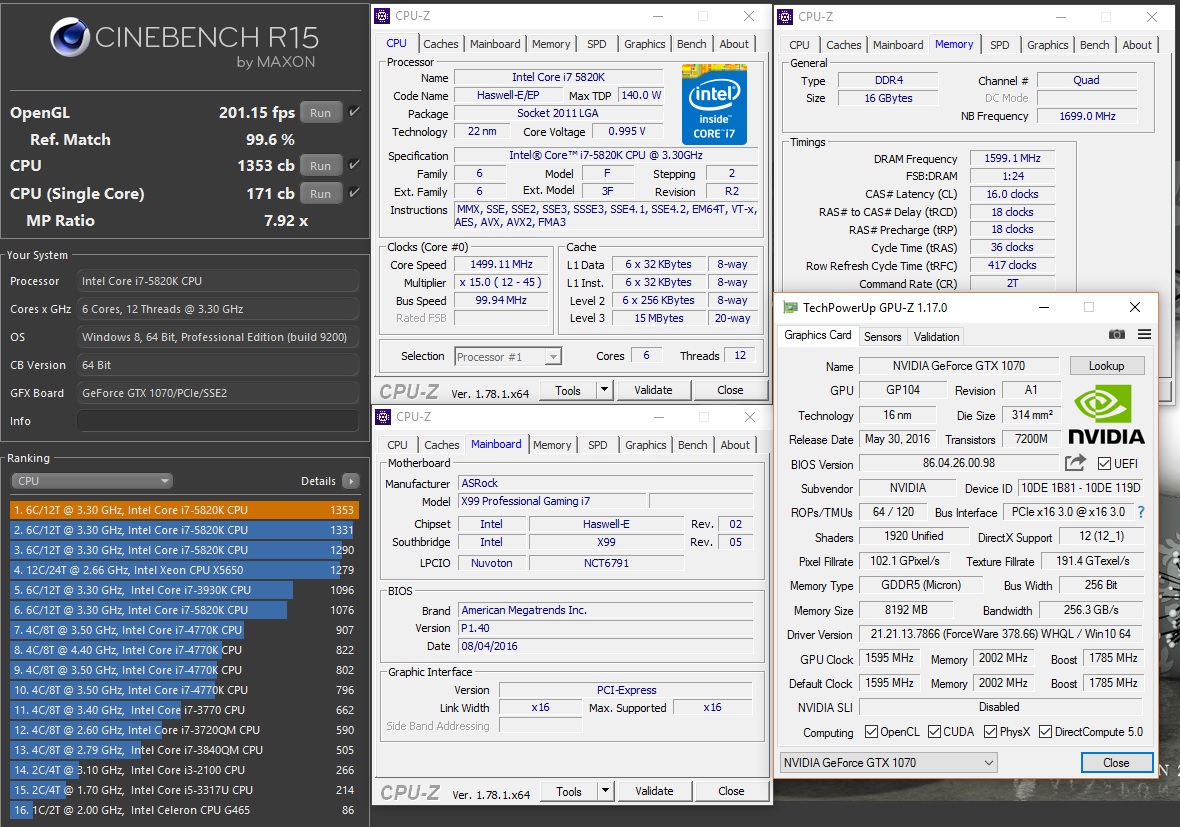Toggle the DirectCompute 5.0 checkbox
The width and height of the screenshot is (1180, 827).
(x=1045, y=731)
